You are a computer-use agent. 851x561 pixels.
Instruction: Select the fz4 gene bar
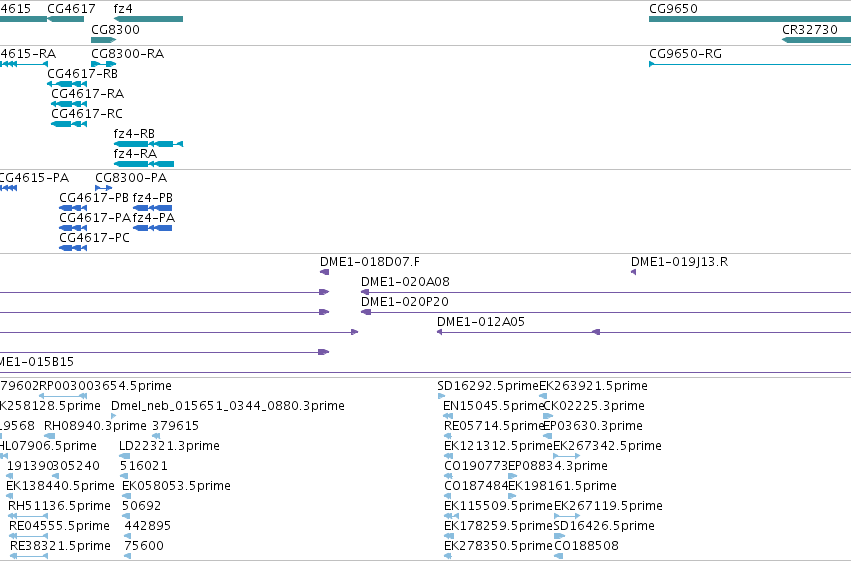pos(148,20)
